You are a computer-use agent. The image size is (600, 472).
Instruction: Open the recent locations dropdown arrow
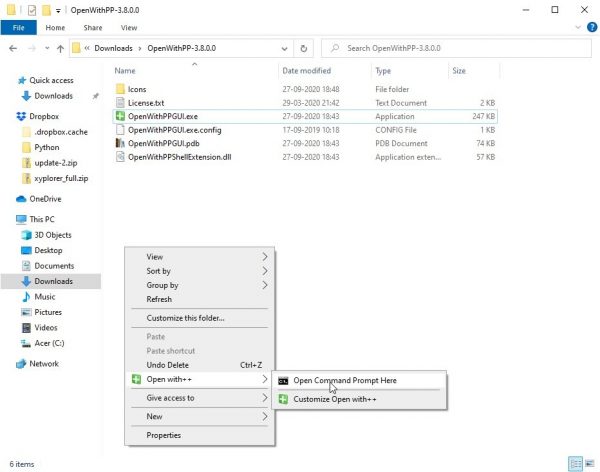coord(47,48)
